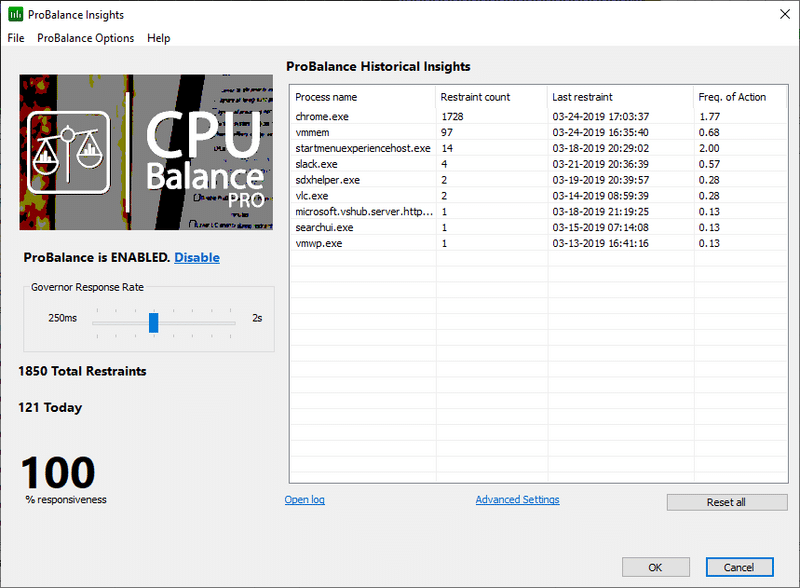Select the vlc.exe process entry
800x588 pixels.
[x=400, y=195]
